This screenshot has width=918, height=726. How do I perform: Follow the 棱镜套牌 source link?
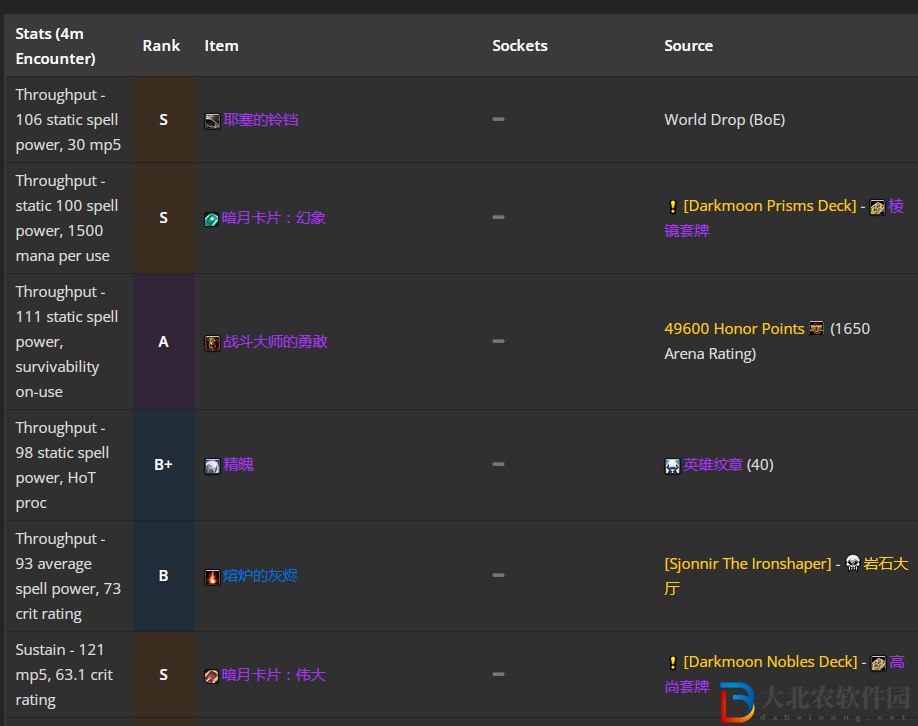coord(687,231)
